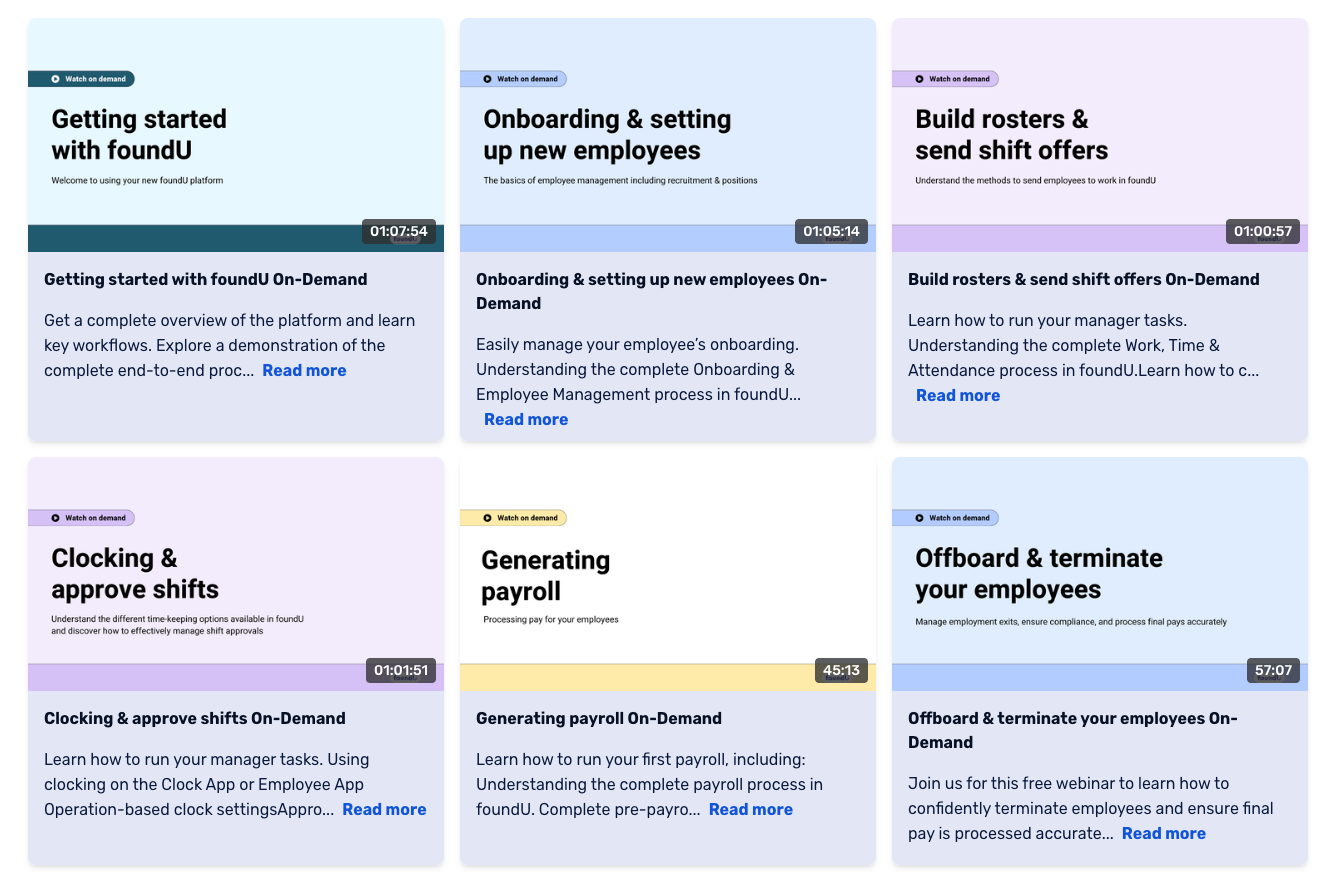Viewport: 1340px width, 872px height.
Task: Click play icon on Getting started thumbnail
Action: click(55, 79)
